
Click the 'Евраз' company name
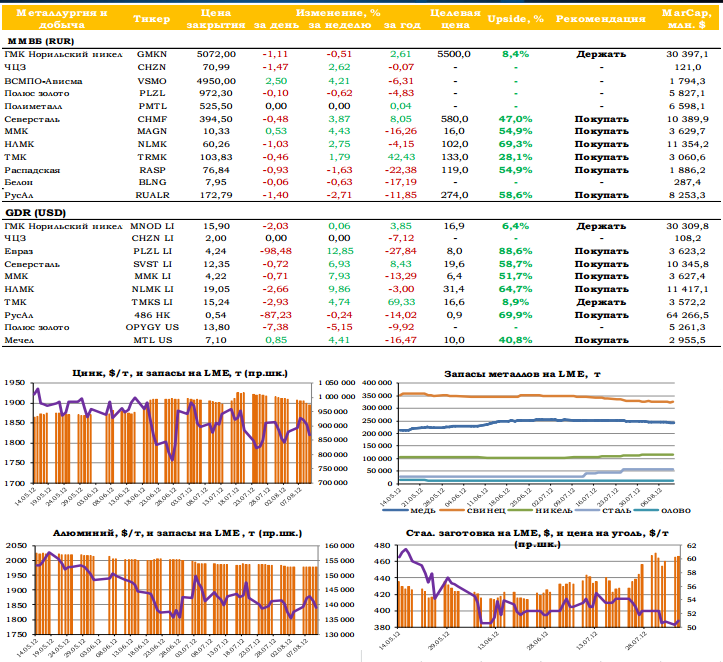tap(18, 252)
